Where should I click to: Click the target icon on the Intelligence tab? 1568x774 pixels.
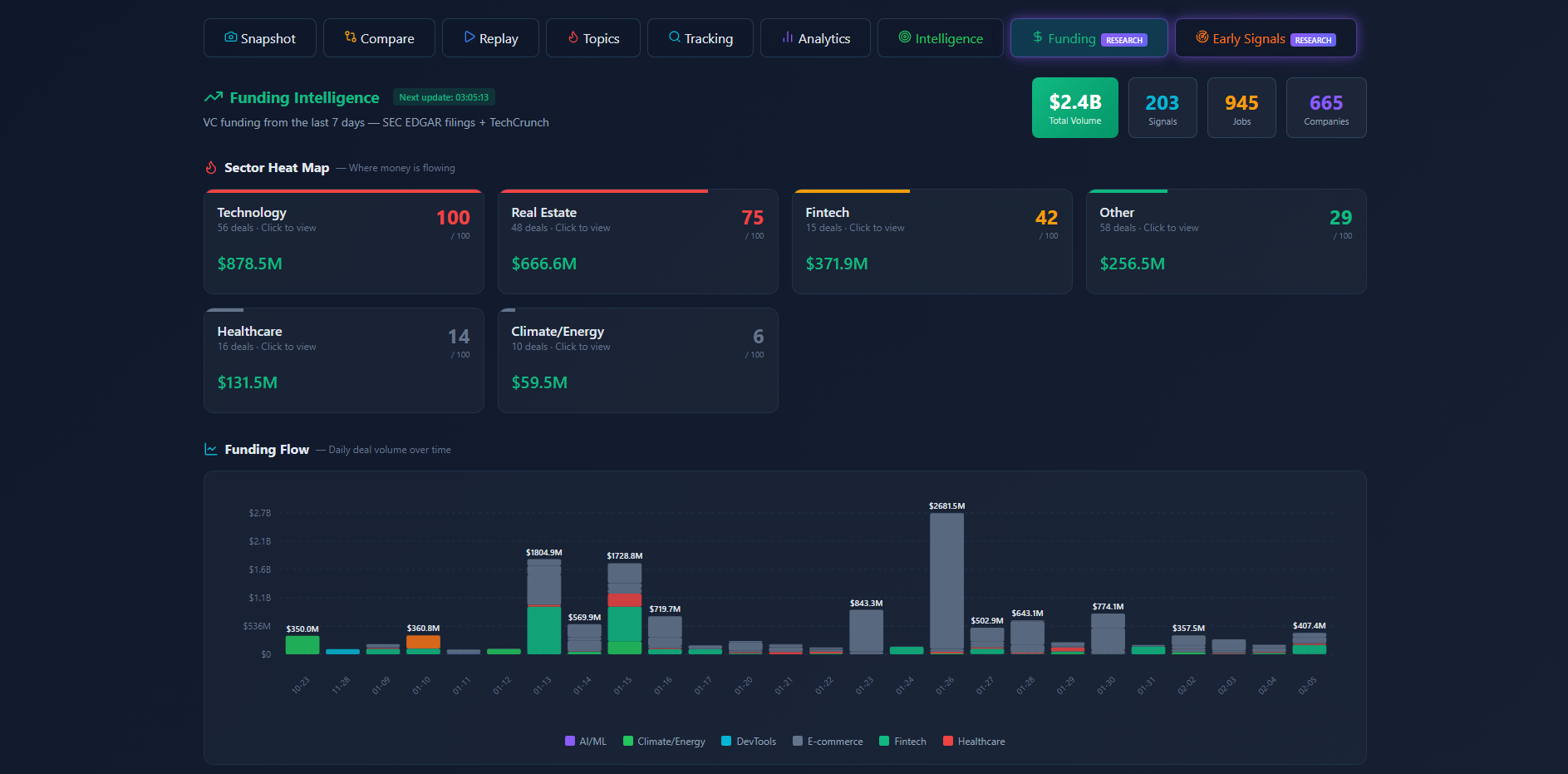tap(906, 37)
